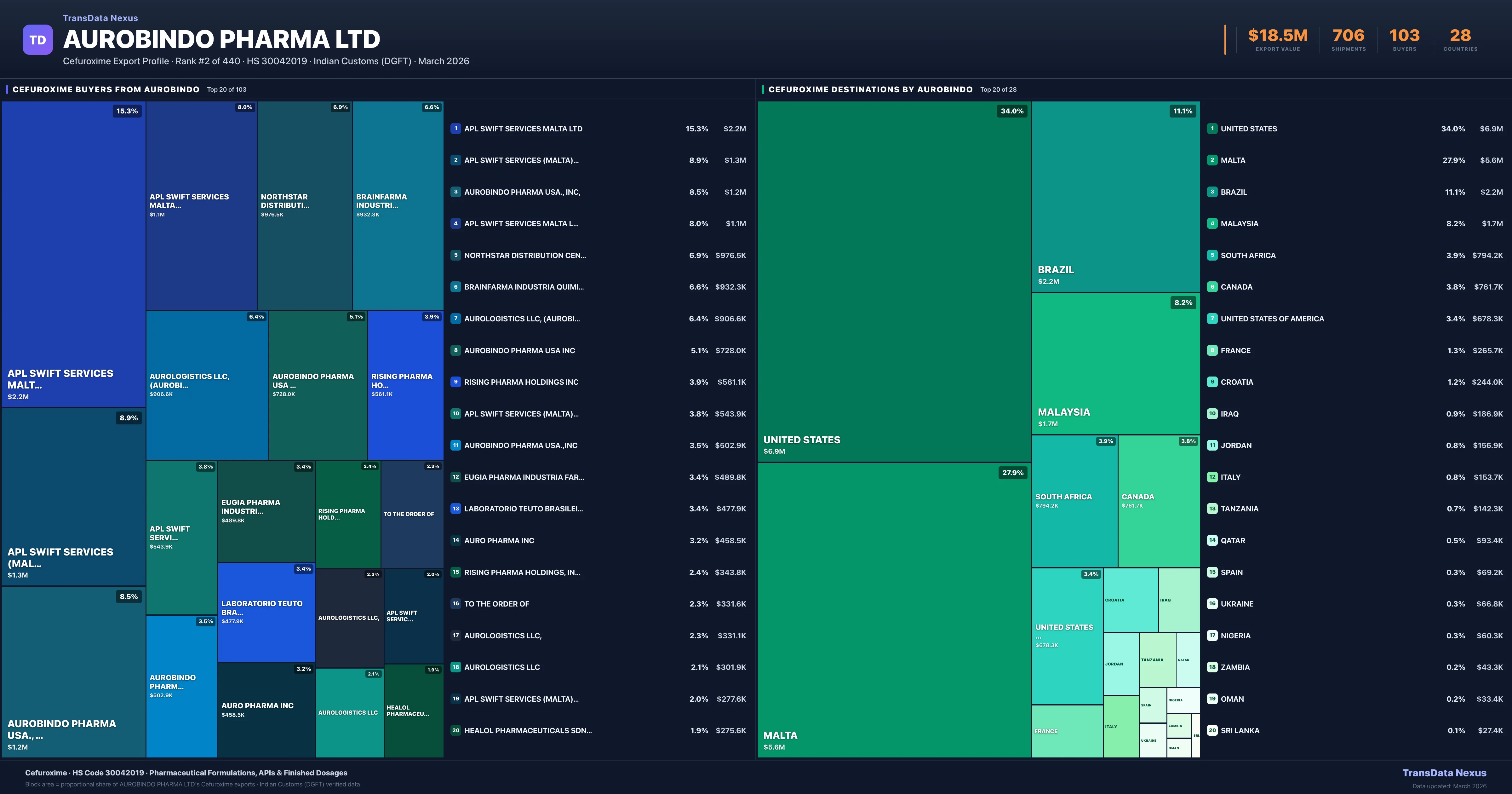Open the Croatia destination list row

(x=1237, y=382)
